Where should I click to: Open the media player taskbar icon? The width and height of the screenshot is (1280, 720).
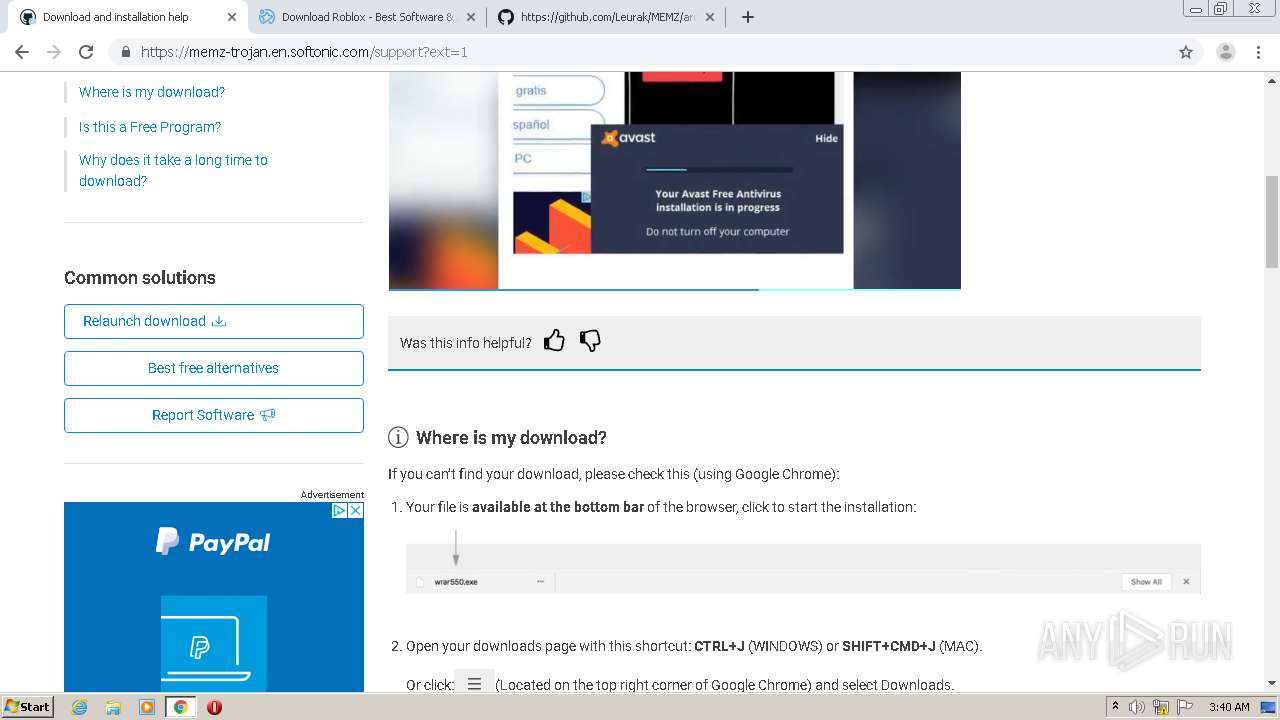[x=147, y=707]
